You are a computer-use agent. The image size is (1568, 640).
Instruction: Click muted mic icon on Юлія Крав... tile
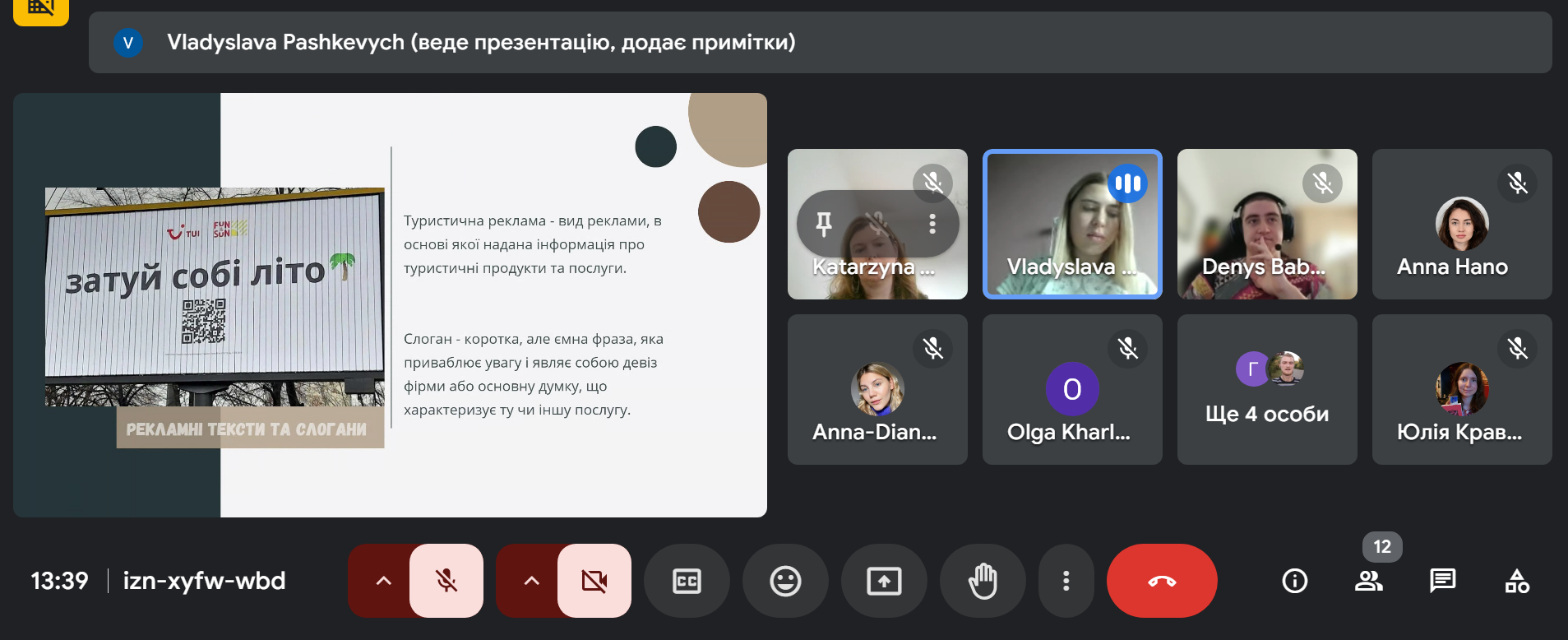pos(1517,349)
